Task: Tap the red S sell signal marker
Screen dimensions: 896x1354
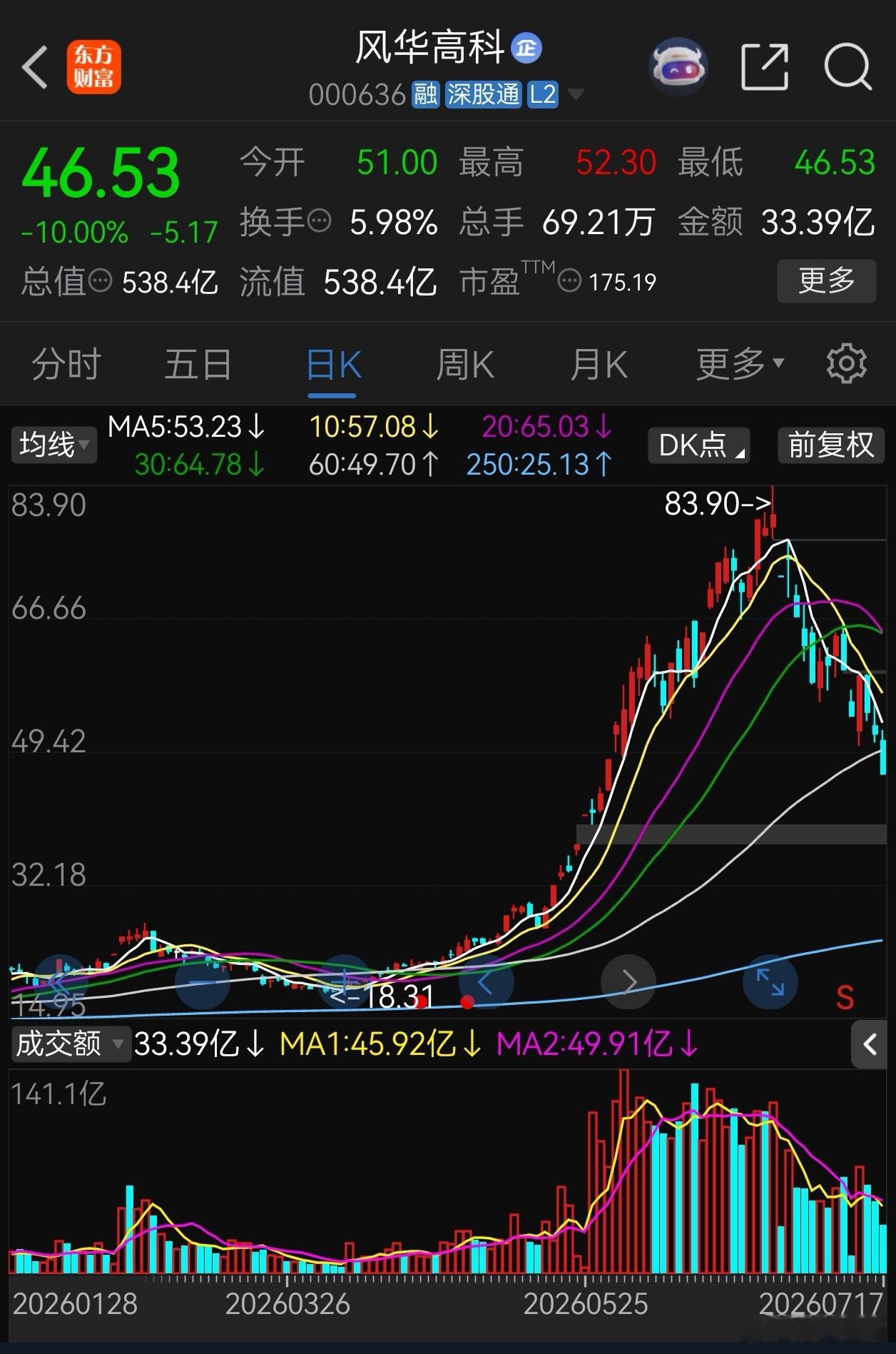Action: pyautogui.click(x=845, y=998)
